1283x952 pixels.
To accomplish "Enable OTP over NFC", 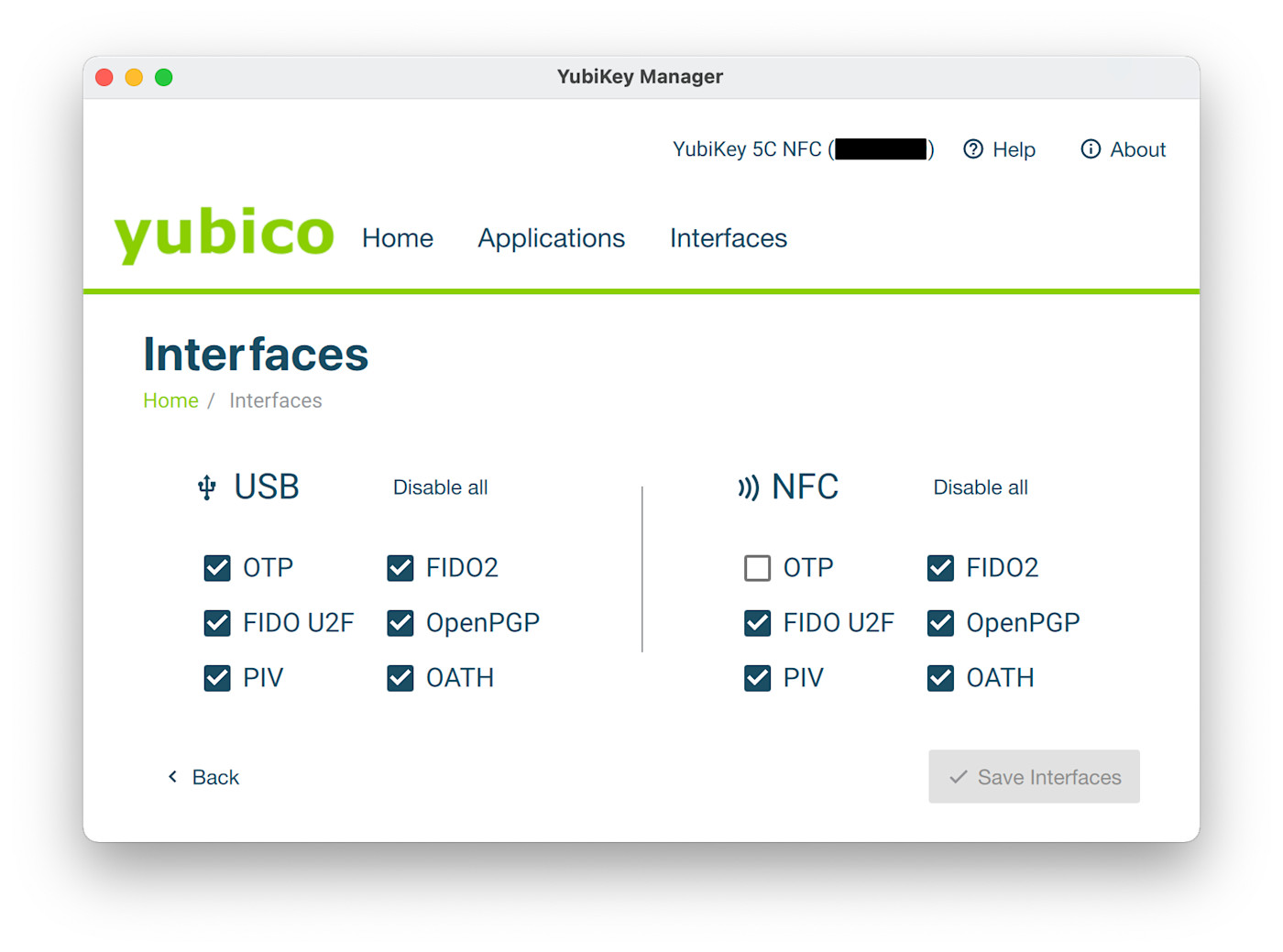I will point(758,568).
